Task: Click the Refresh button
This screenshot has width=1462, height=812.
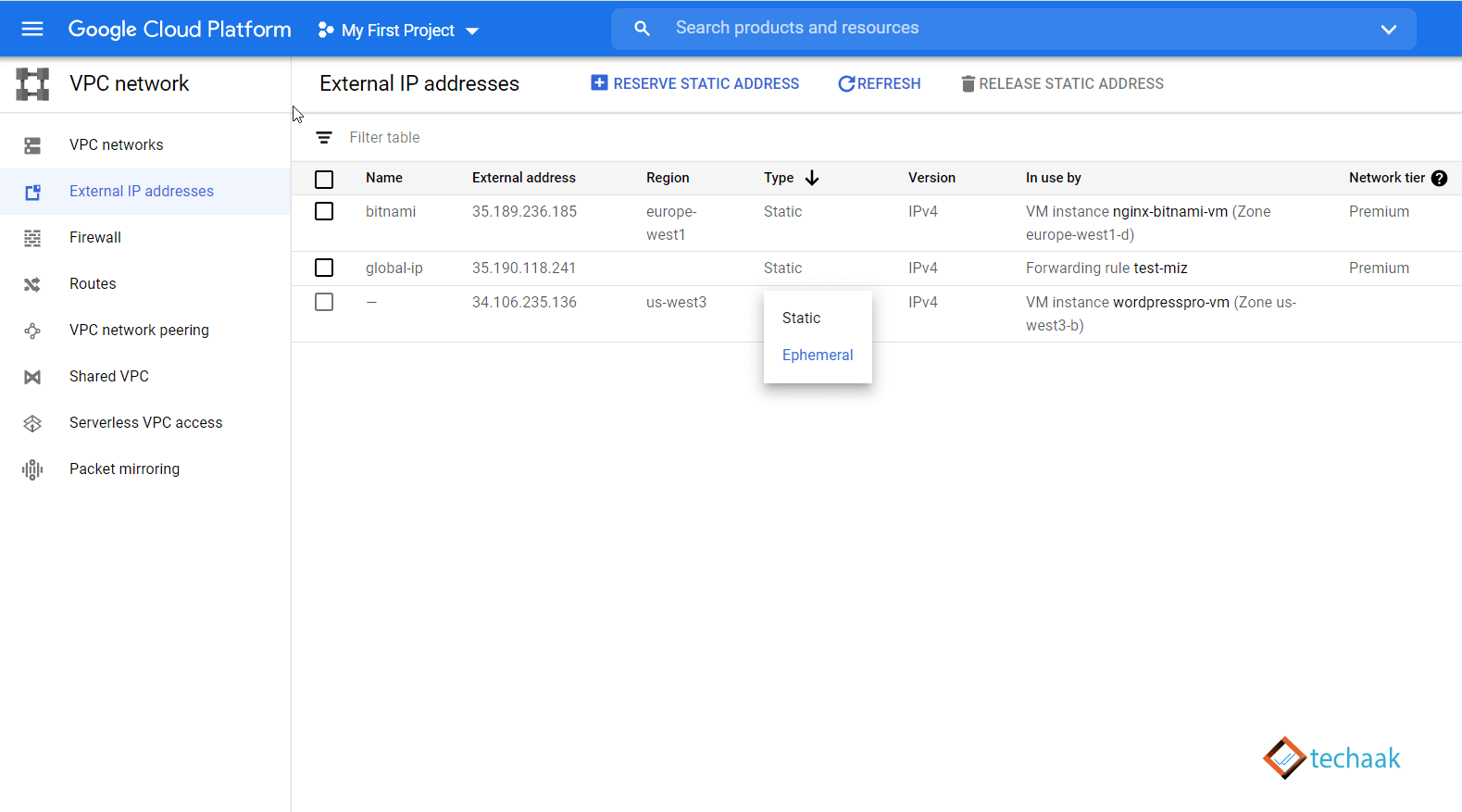Action: coord(879,83)
